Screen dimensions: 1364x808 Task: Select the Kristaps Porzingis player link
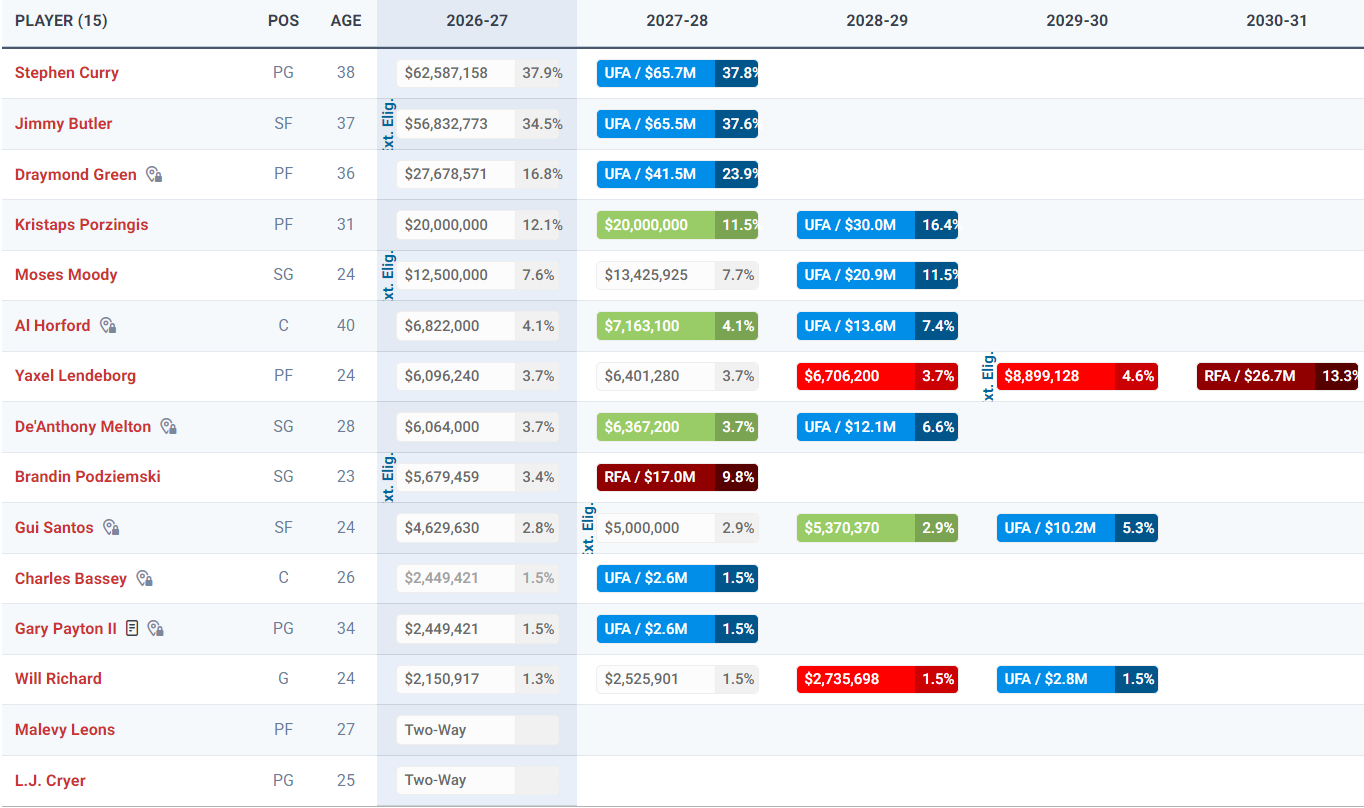(82, 225)
